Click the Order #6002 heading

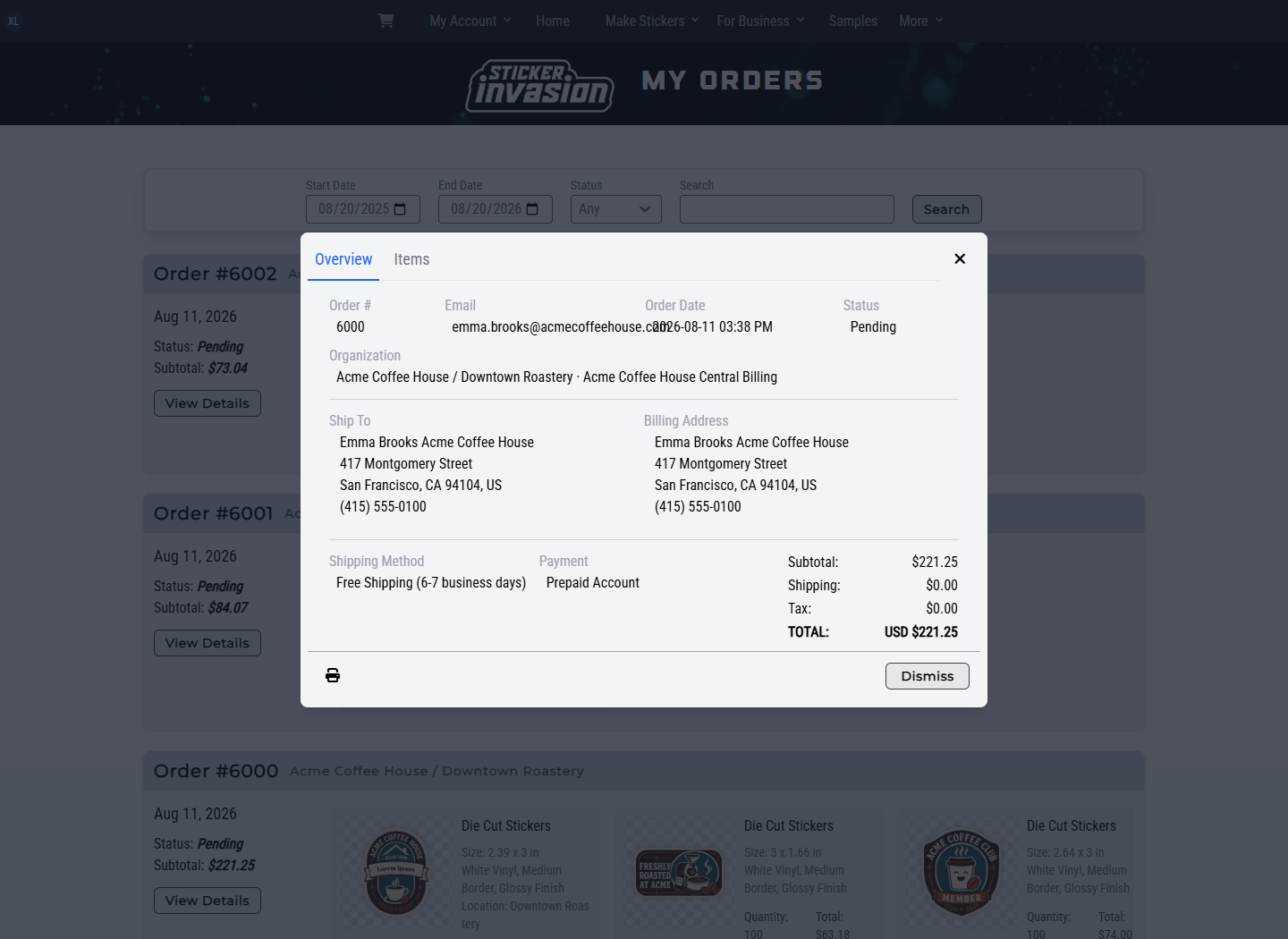pos(216,274)
